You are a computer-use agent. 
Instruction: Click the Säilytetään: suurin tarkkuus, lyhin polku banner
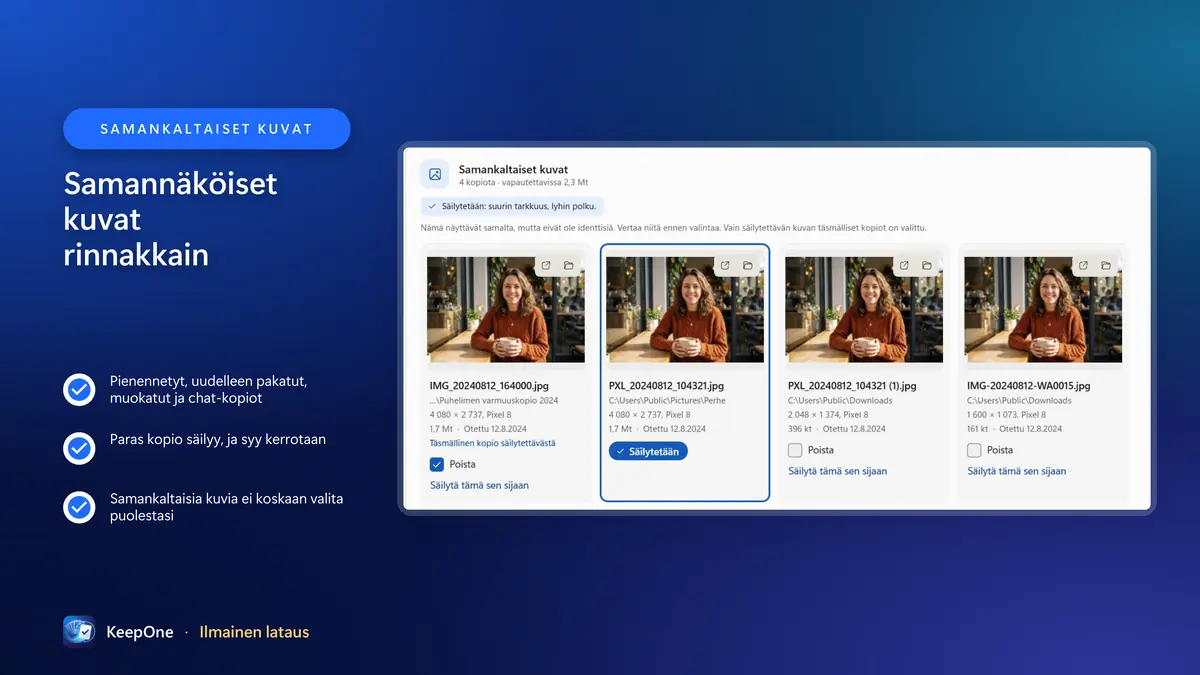click(512, 206)
